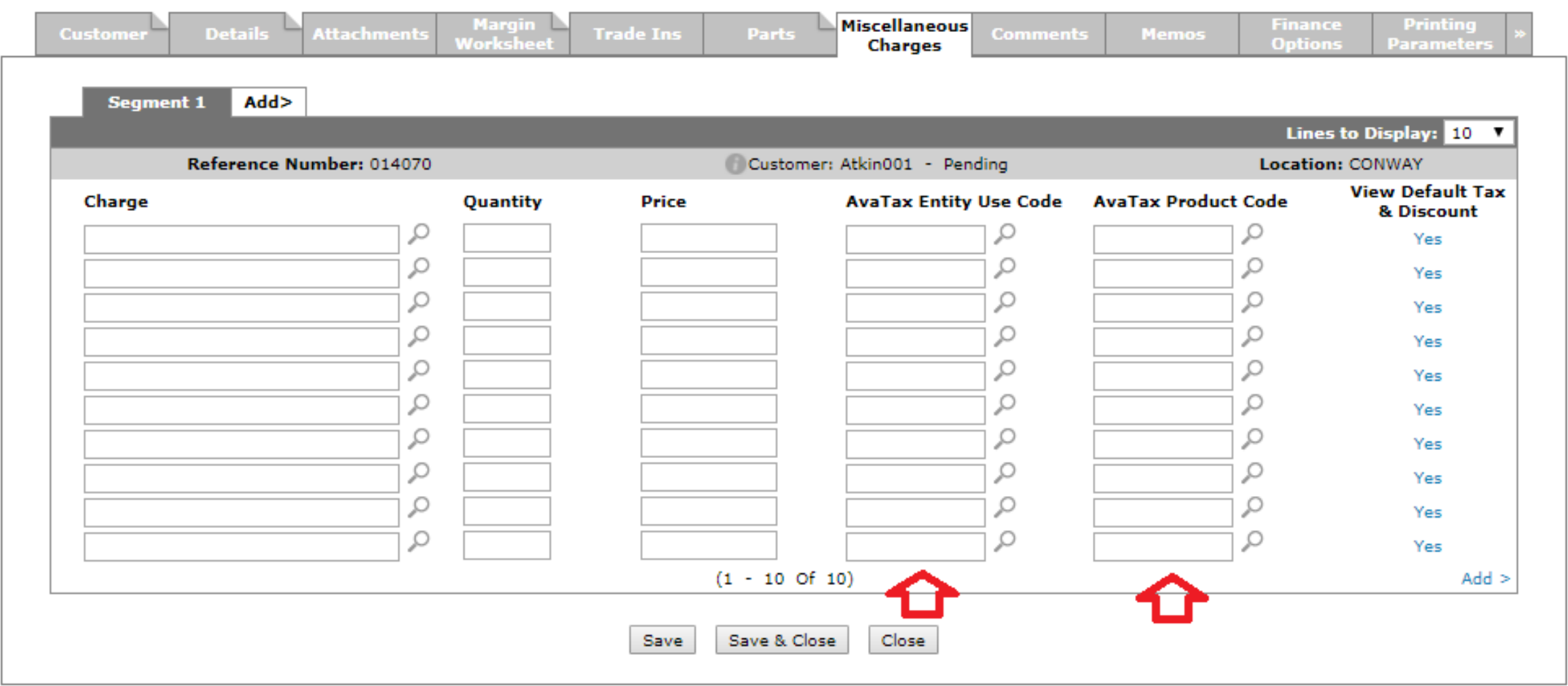Focus last row AvaTax Product Code field
This screenshot has width=1568, height=686.
[x=1163, y=546]
